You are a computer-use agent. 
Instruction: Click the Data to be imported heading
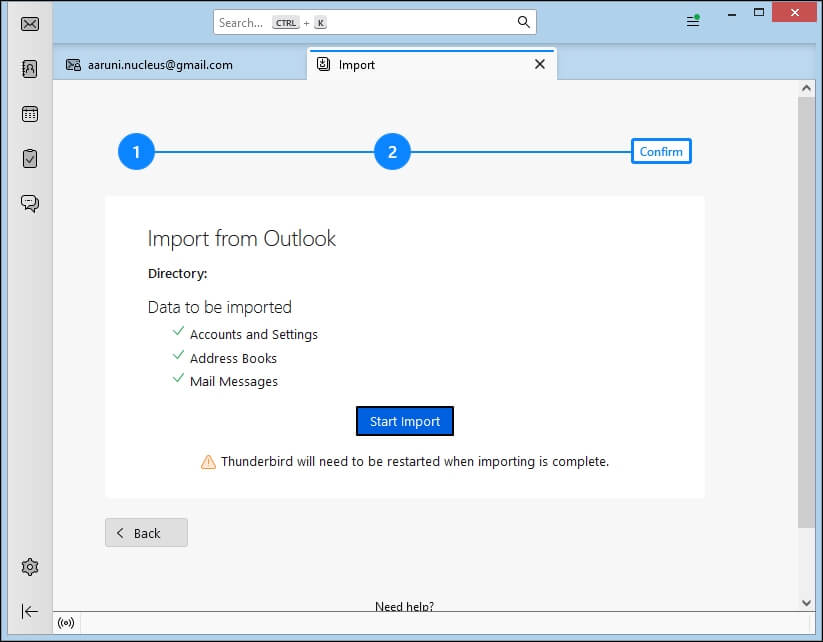tap(219, 307)
